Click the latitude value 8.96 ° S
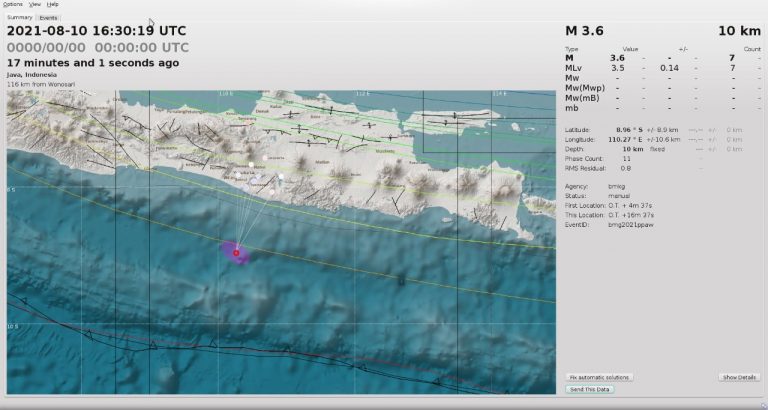The width and height of the screenshot is (768, 410). click(x=629, y=130)
